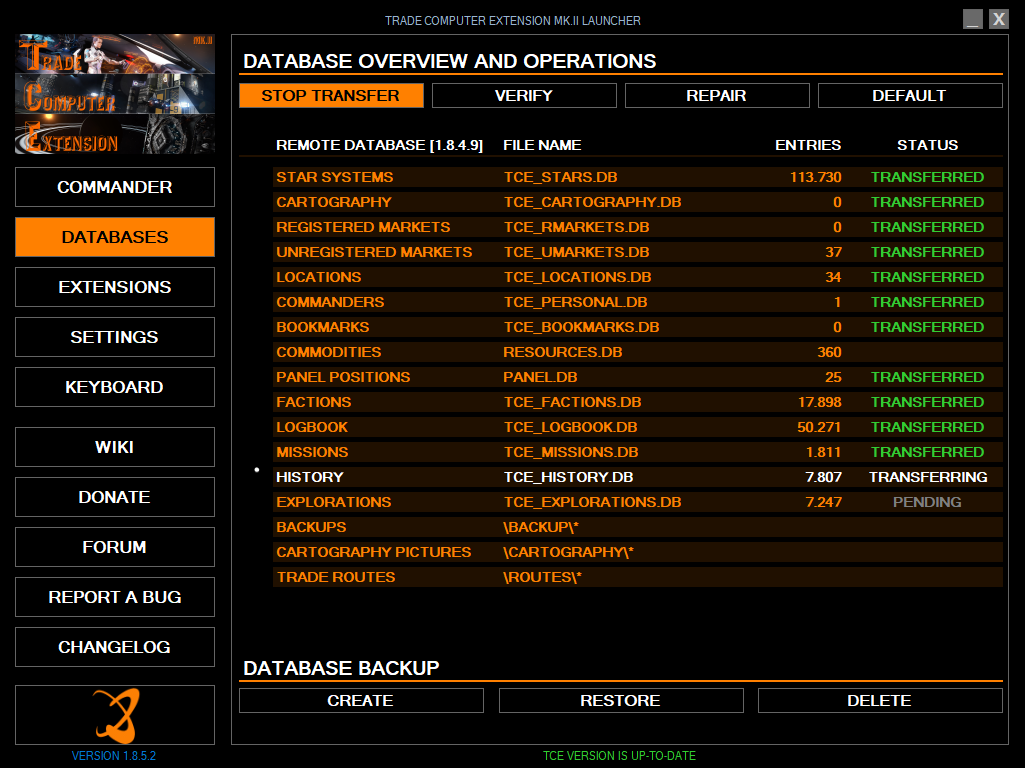
Task: Delete a database backup
Action: [880, 701]
